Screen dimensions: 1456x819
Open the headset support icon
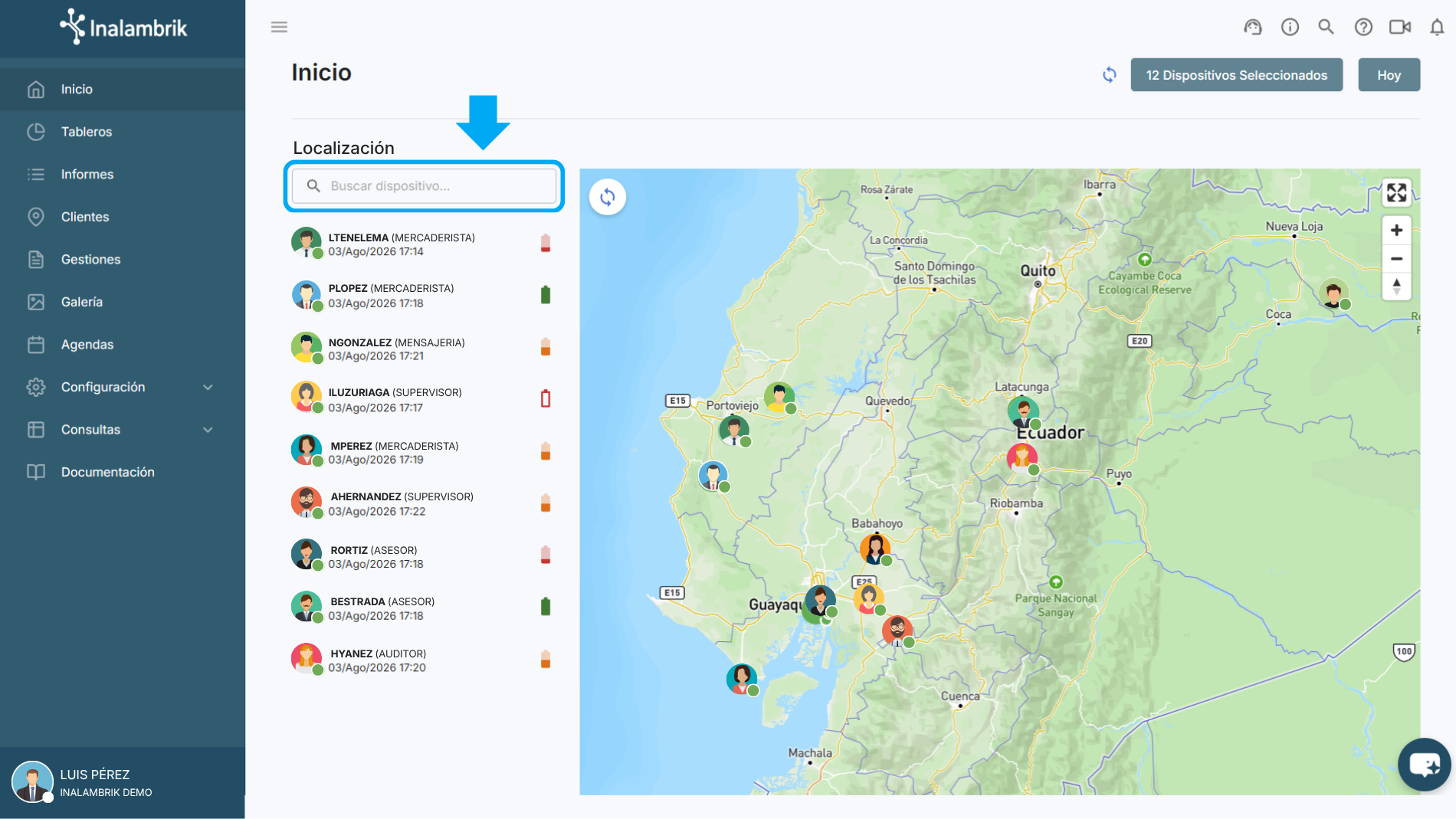click(1253, 27)
